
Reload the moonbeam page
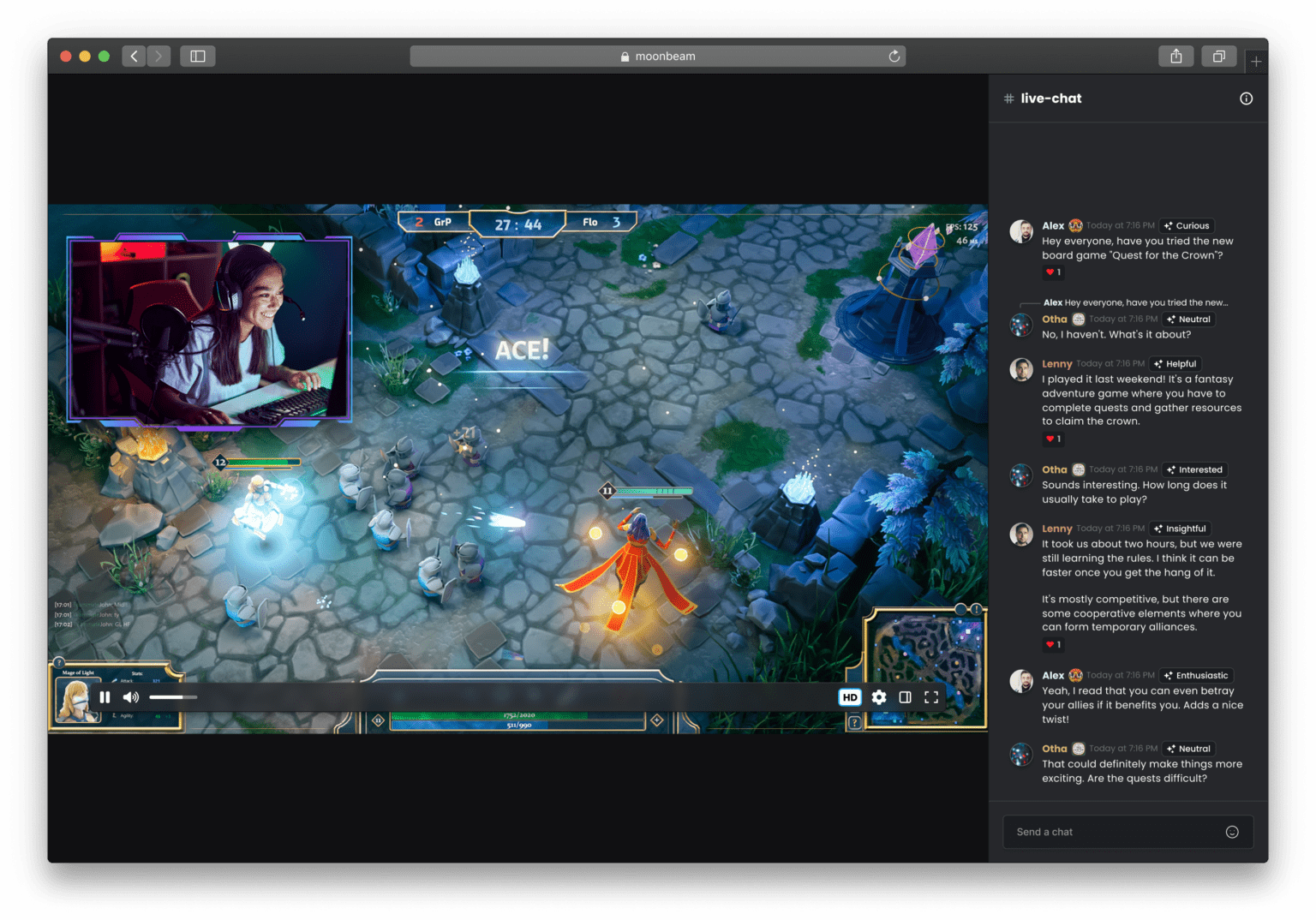[894, 56]
